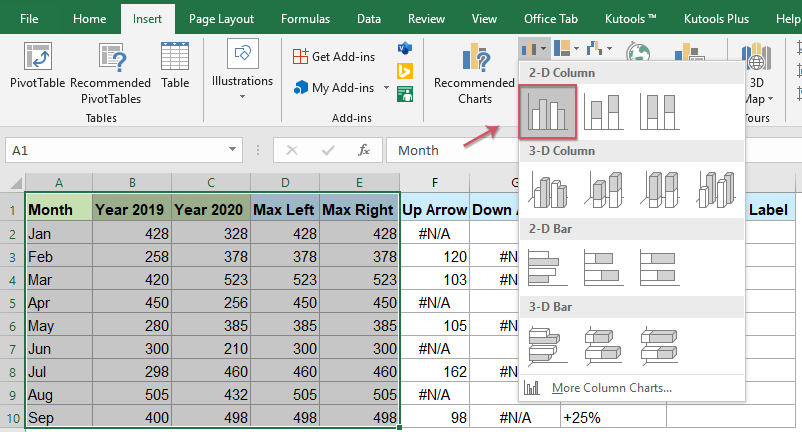
Task: Select the 3-D Clustered Column chart
Action: (547, 190)
